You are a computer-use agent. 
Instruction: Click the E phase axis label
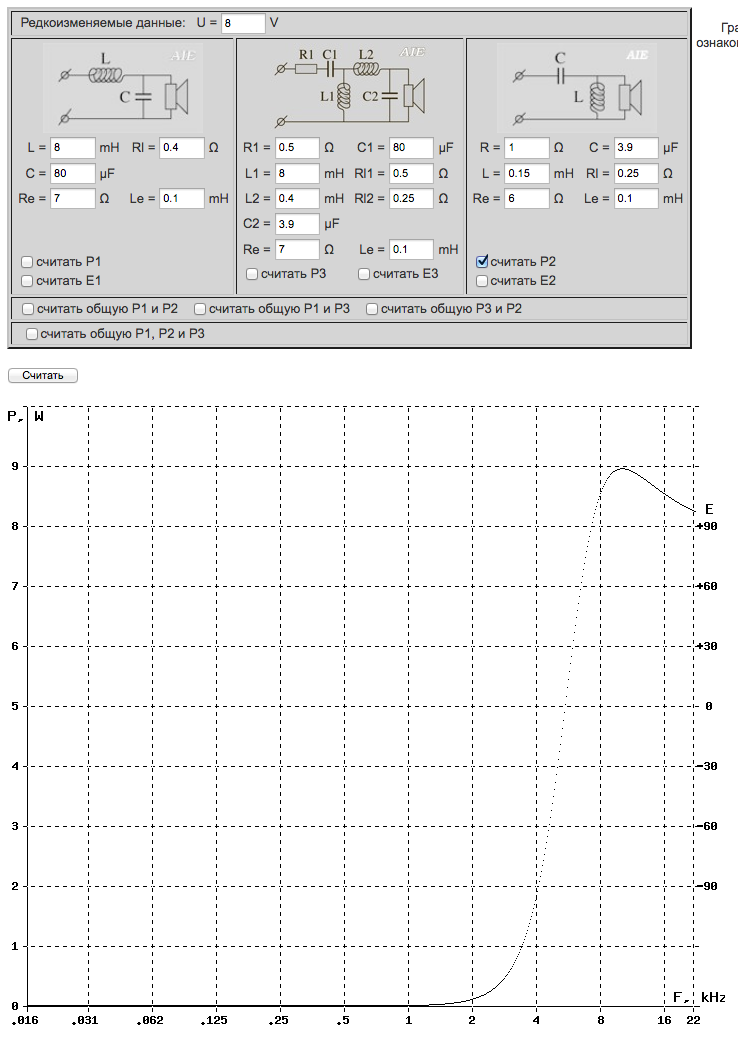click(x=709, y=509)
